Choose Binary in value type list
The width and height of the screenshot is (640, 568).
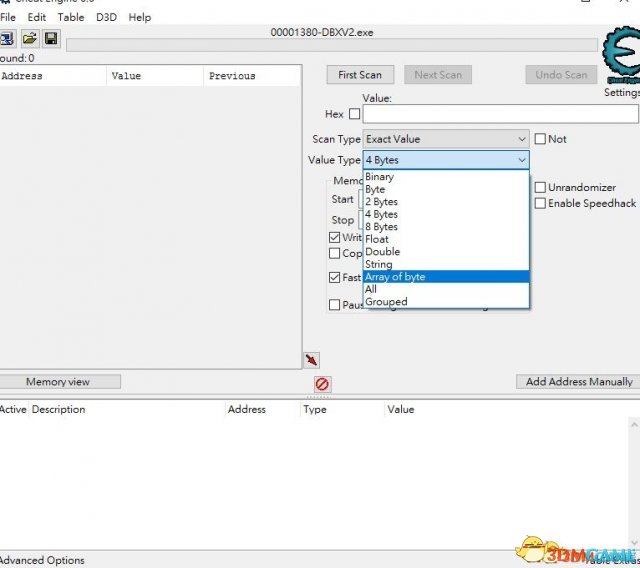click(446, 177)
